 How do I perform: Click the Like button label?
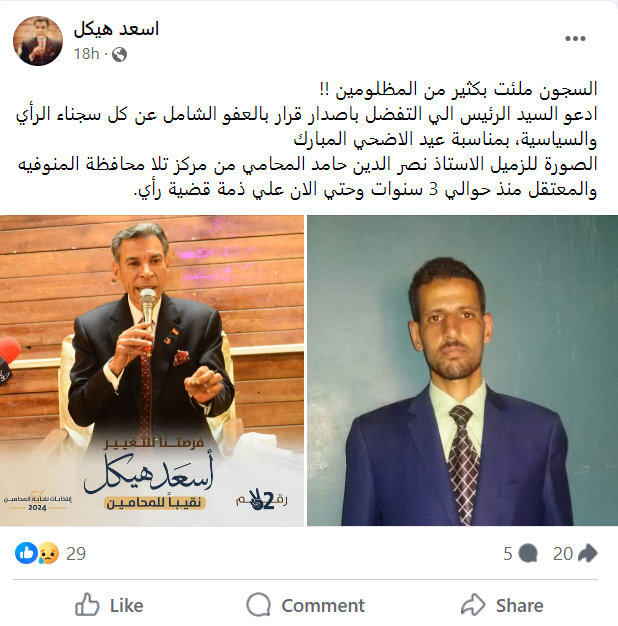(x=126, y=606)
